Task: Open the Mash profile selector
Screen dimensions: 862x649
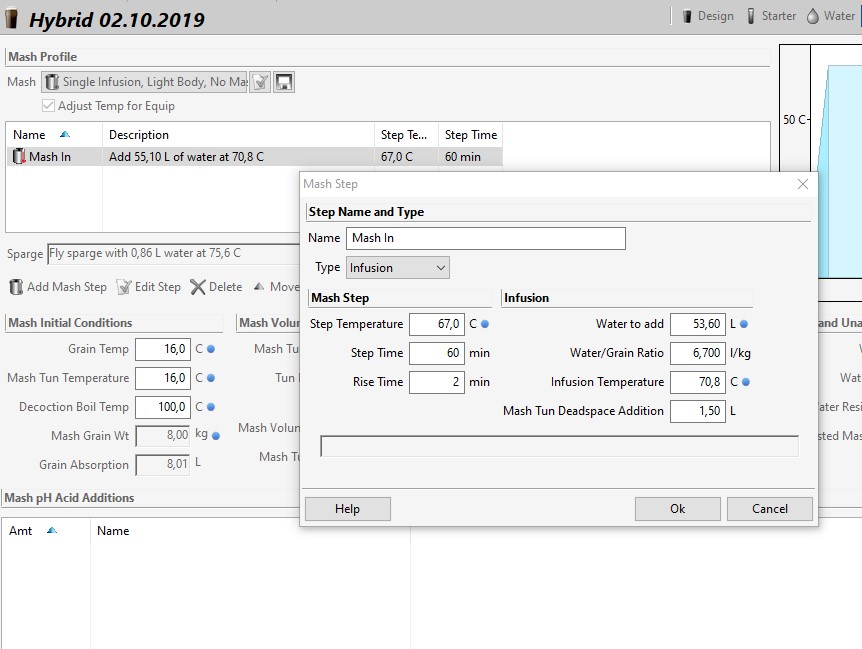Action: pos(145,82)
